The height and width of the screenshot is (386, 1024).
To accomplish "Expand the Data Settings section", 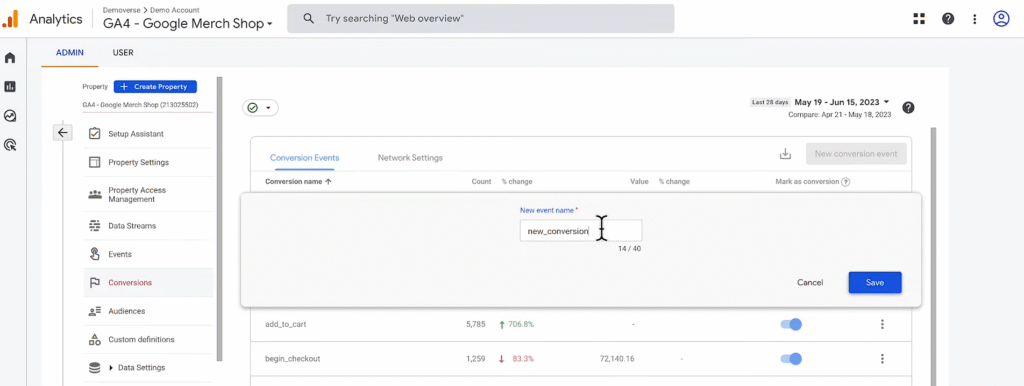I will (x=111, y=368).
